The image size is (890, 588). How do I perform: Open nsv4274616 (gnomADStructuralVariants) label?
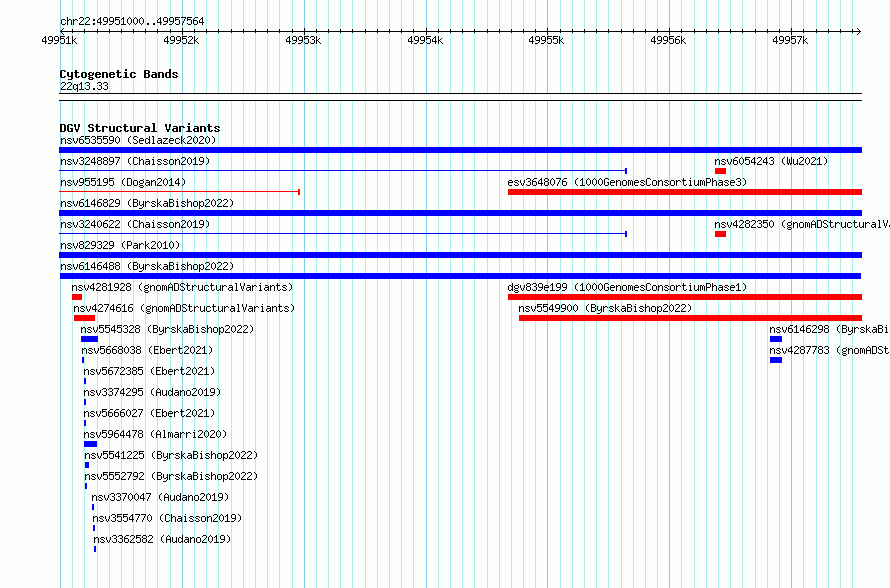click(x=184, y=308)
